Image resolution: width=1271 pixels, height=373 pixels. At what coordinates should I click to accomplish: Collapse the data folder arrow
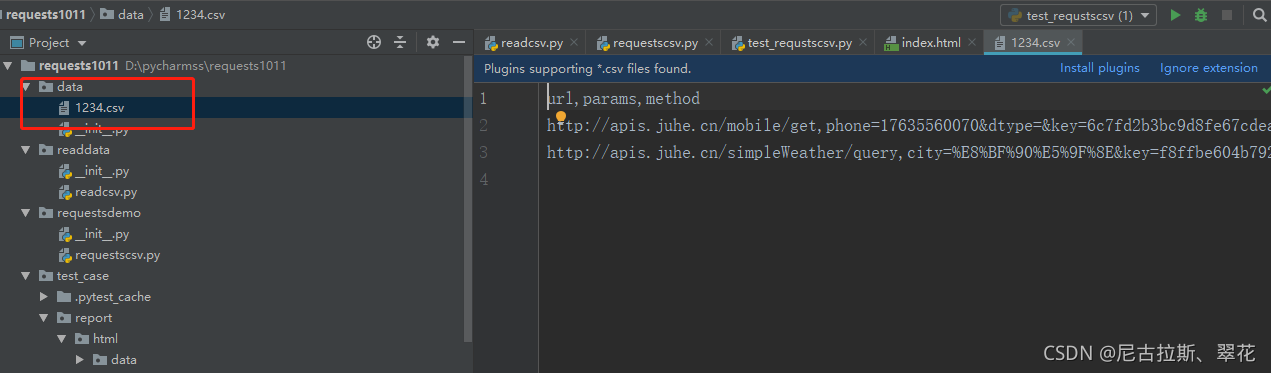point(27,87)
